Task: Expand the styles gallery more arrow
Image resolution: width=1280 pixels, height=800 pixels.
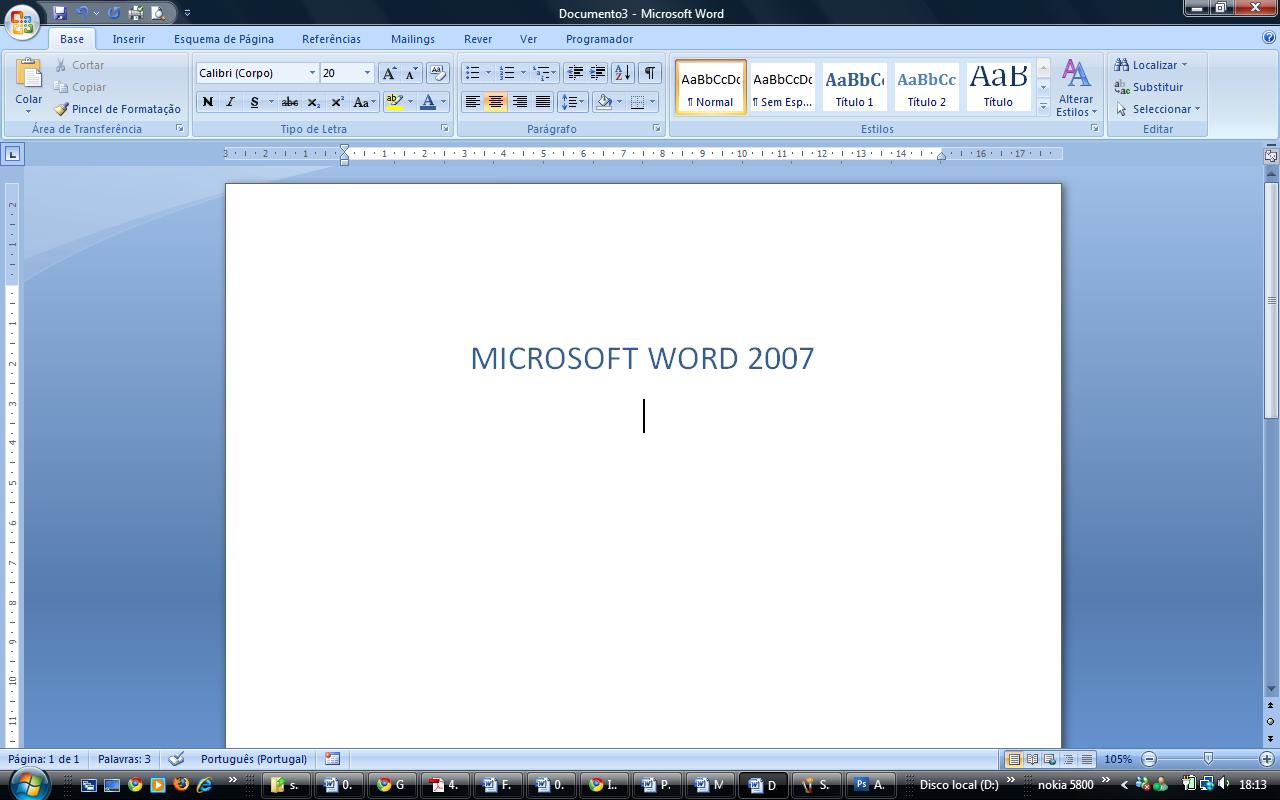Action: tap(1043, 105)
